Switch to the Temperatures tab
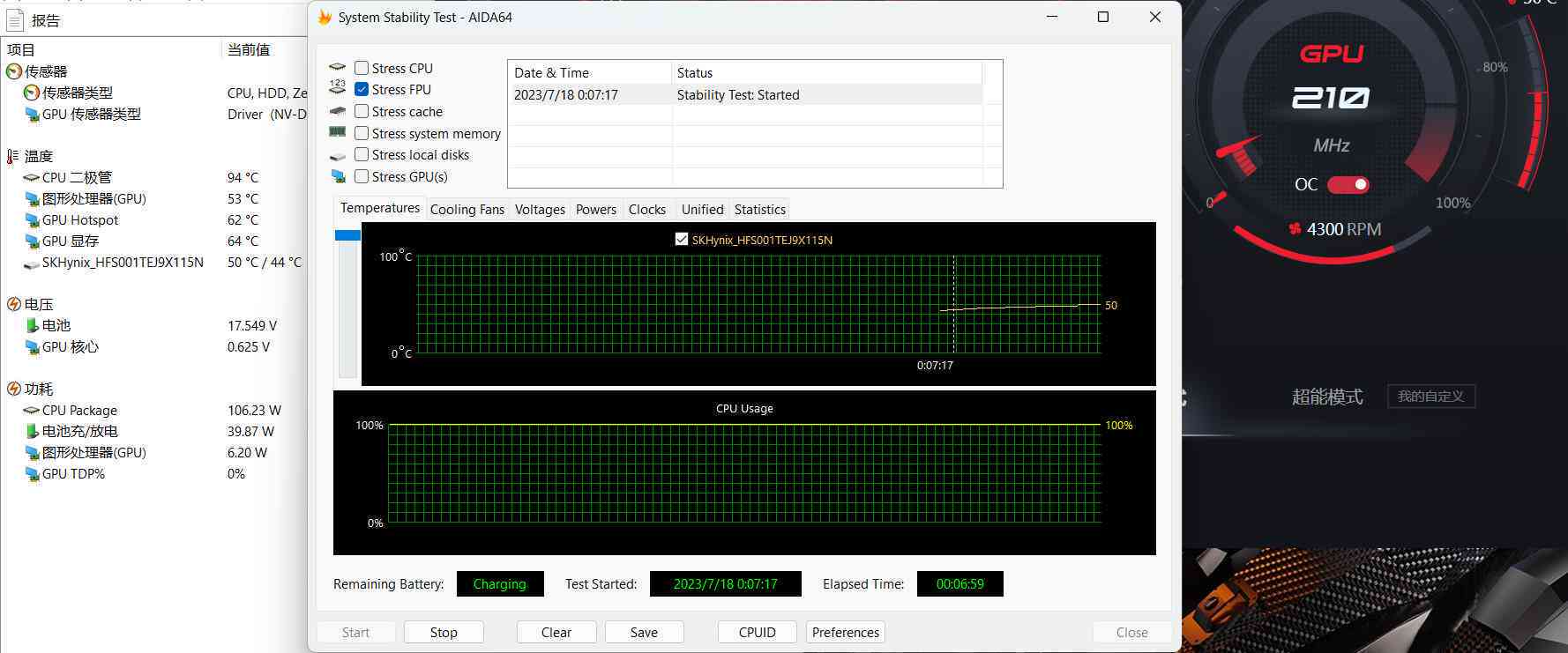Viewport: 1568px width, 653px height. [380, 208]
